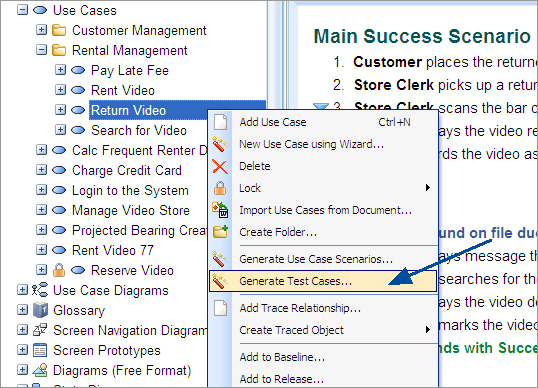Viewport: 538px width, 388px height.
Task: Expand the Screen Prototypes node
Action: click(22, 350)
